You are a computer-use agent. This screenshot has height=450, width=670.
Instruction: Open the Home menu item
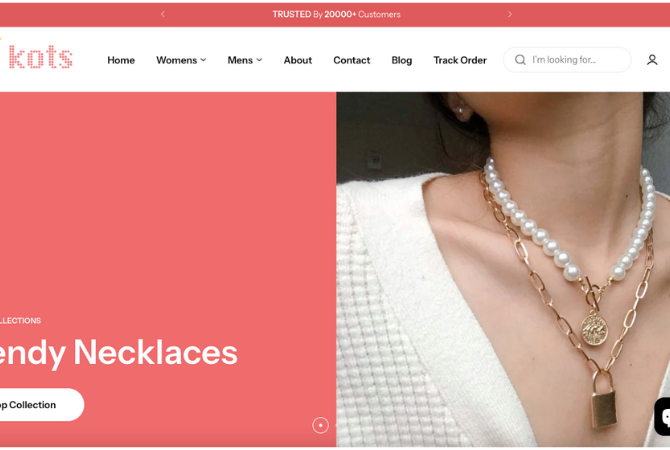click(x=121, y=60)
